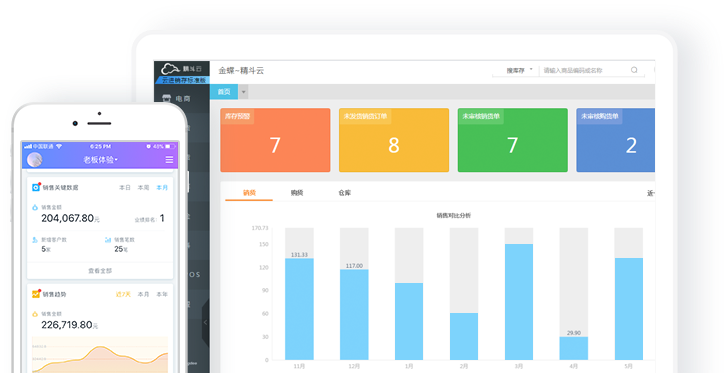The height and width of the screenshot is (373, 728).
Task: Open the 老板体验 role dropdown
Action: [x=100, y=159]
